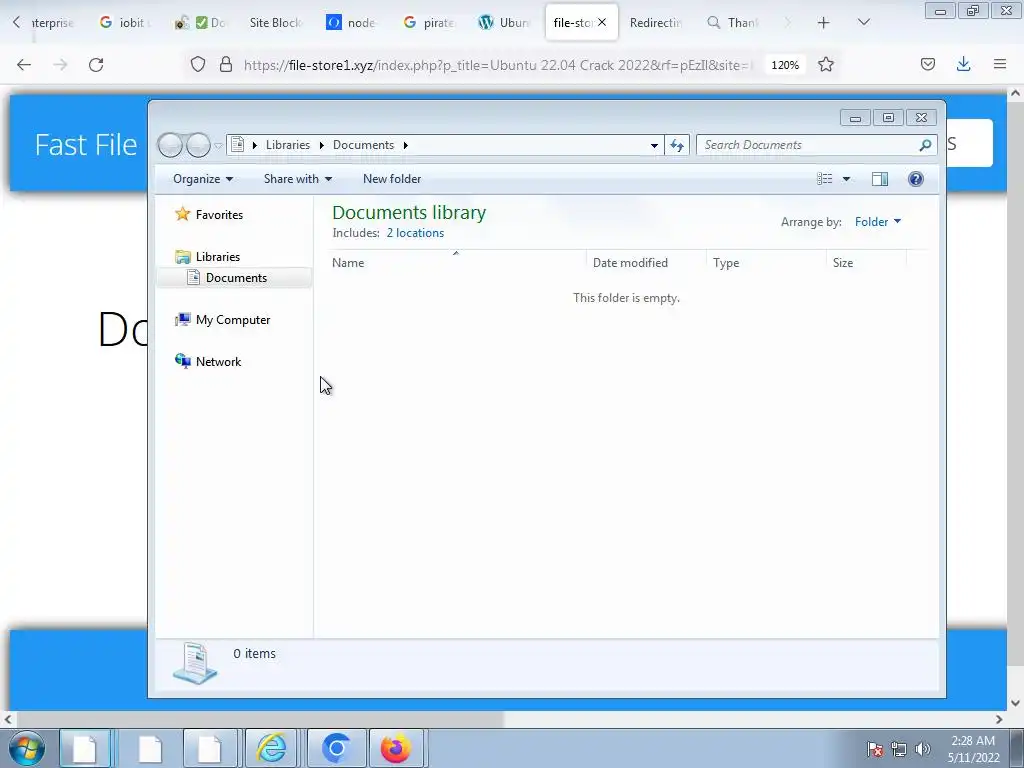
Task: Click the Firefox back arrow button
Action: click(x=24, y=65)
